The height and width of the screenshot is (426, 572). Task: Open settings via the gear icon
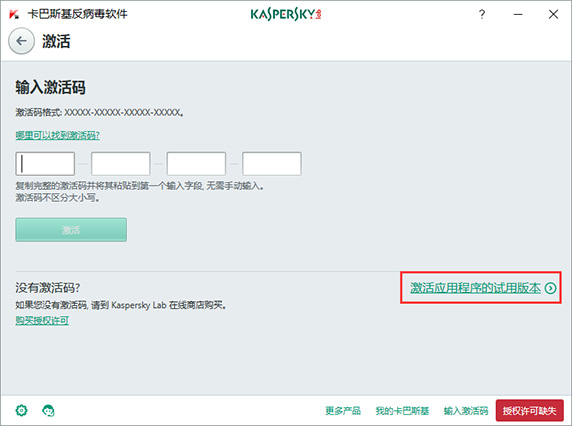(x=22, y=410)
